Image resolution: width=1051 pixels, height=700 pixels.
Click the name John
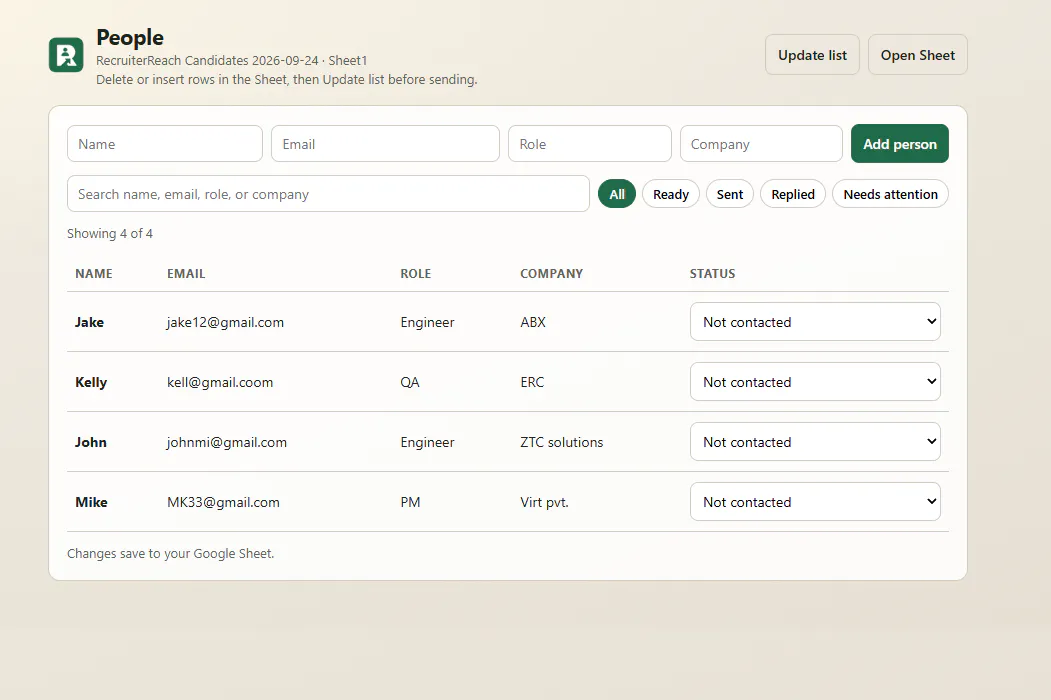point(90,443)
